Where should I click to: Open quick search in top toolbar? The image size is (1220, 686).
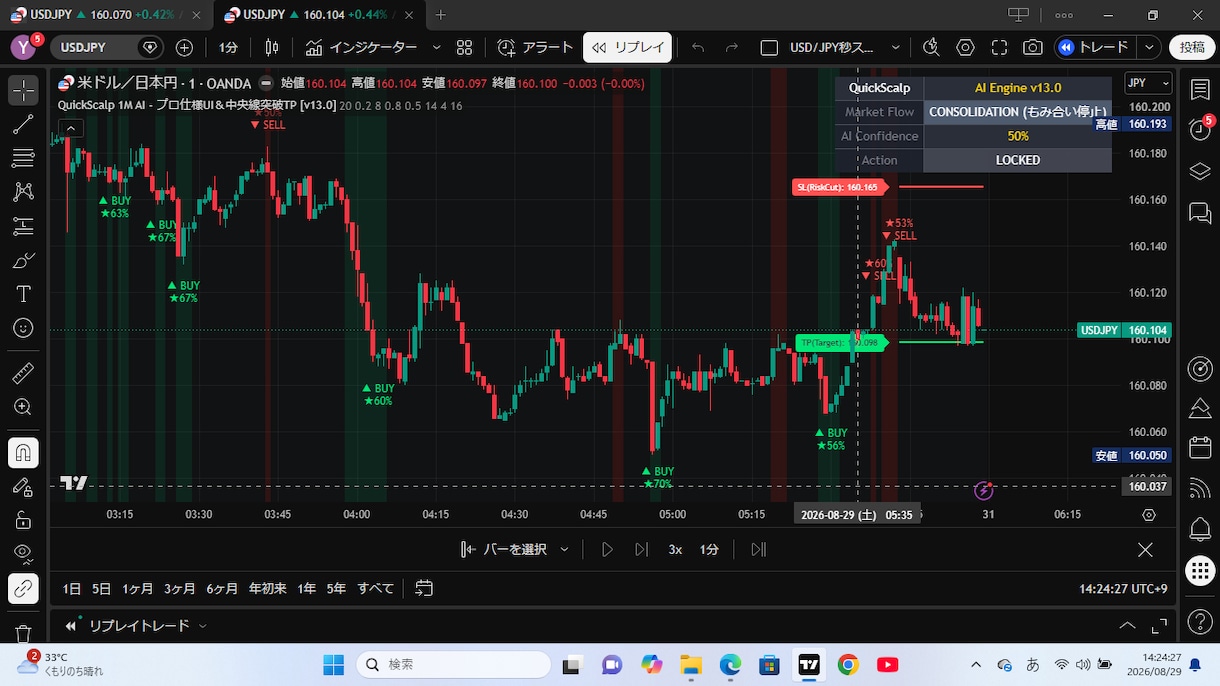tap(931, 47)
